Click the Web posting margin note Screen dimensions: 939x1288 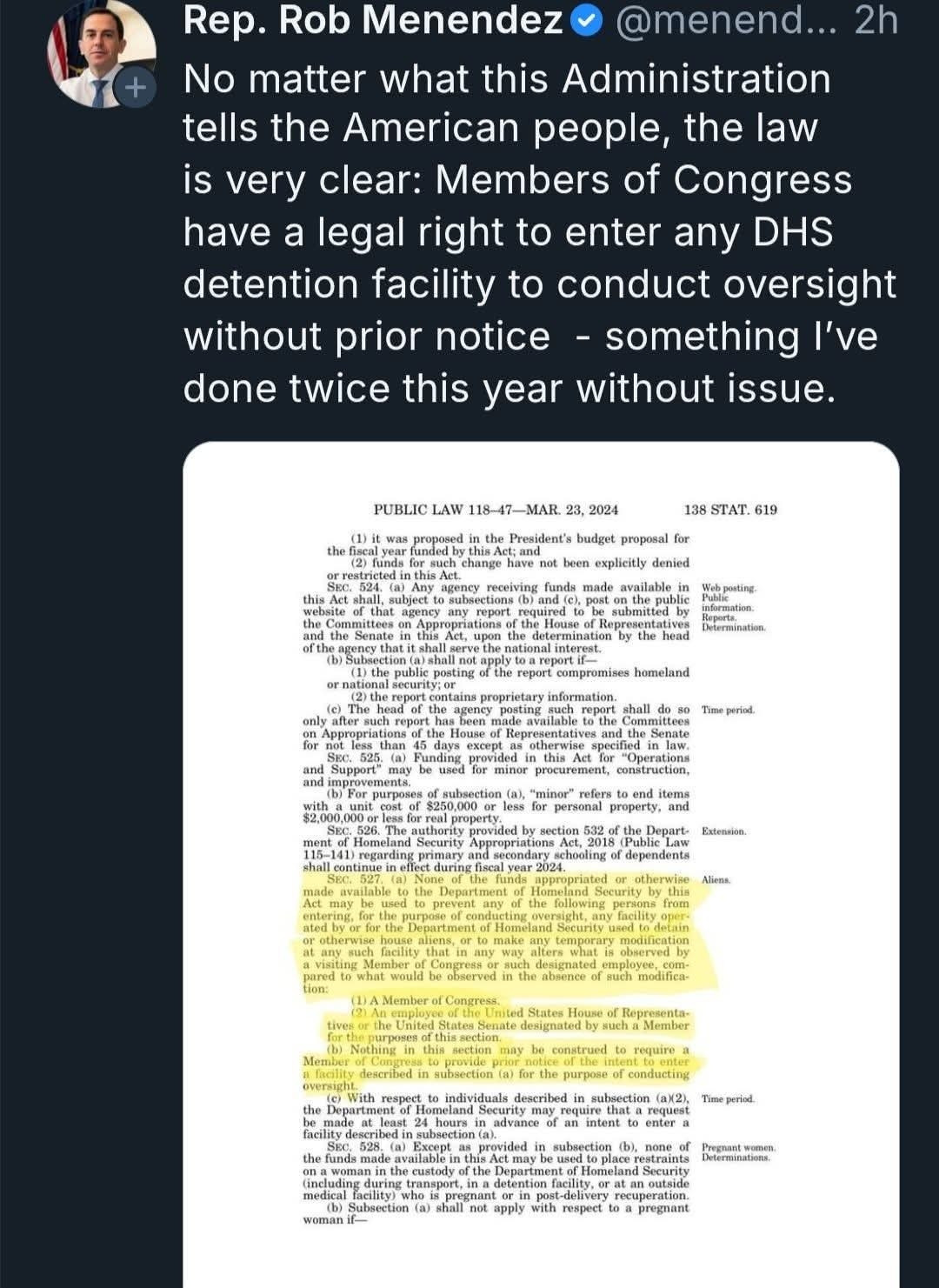tap(729, 589)
